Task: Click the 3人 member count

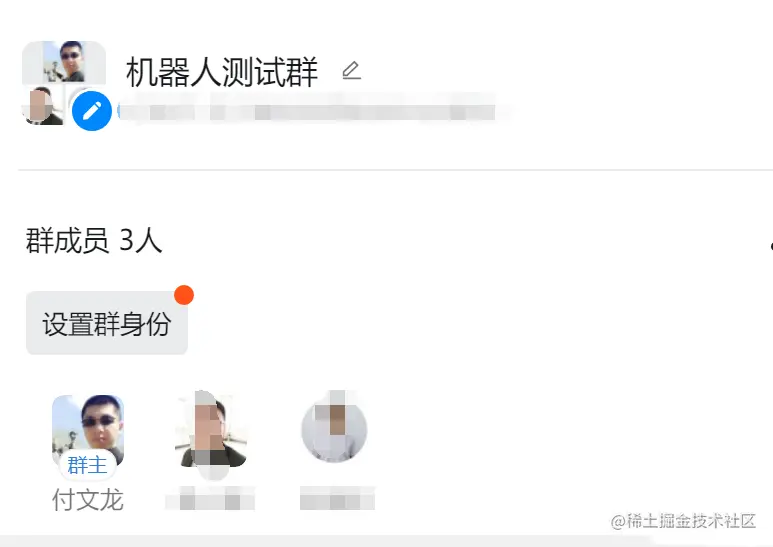Action: click(141, 240)
